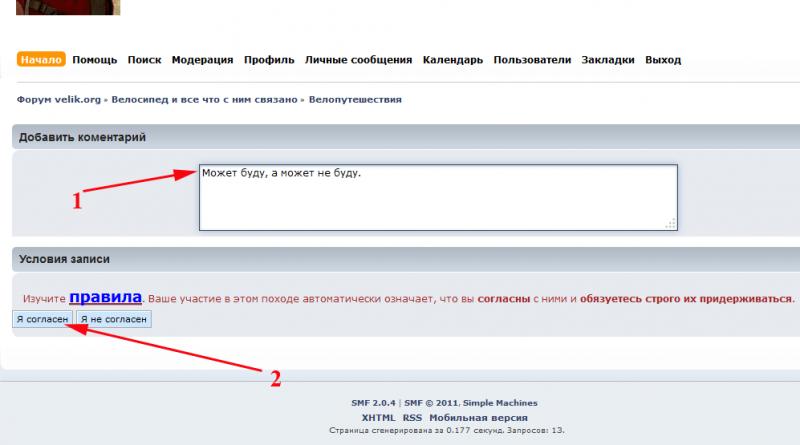The width and height of the screenshot is (800, 445).
Task: Open Личные сообщения
Action: click(357, 60)
